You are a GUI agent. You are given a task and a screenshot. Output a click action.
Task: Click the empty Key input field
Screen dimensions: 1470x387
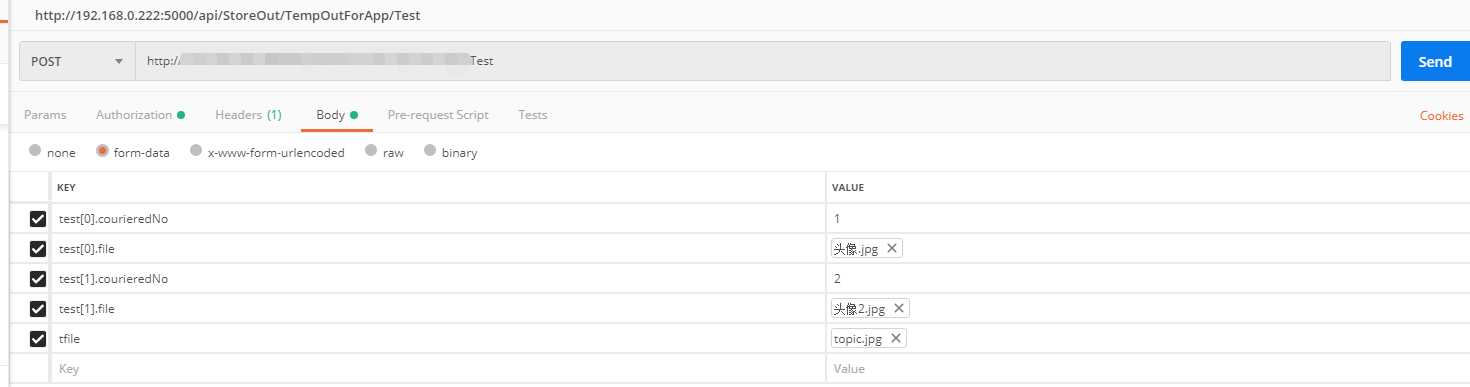point(437,369)
